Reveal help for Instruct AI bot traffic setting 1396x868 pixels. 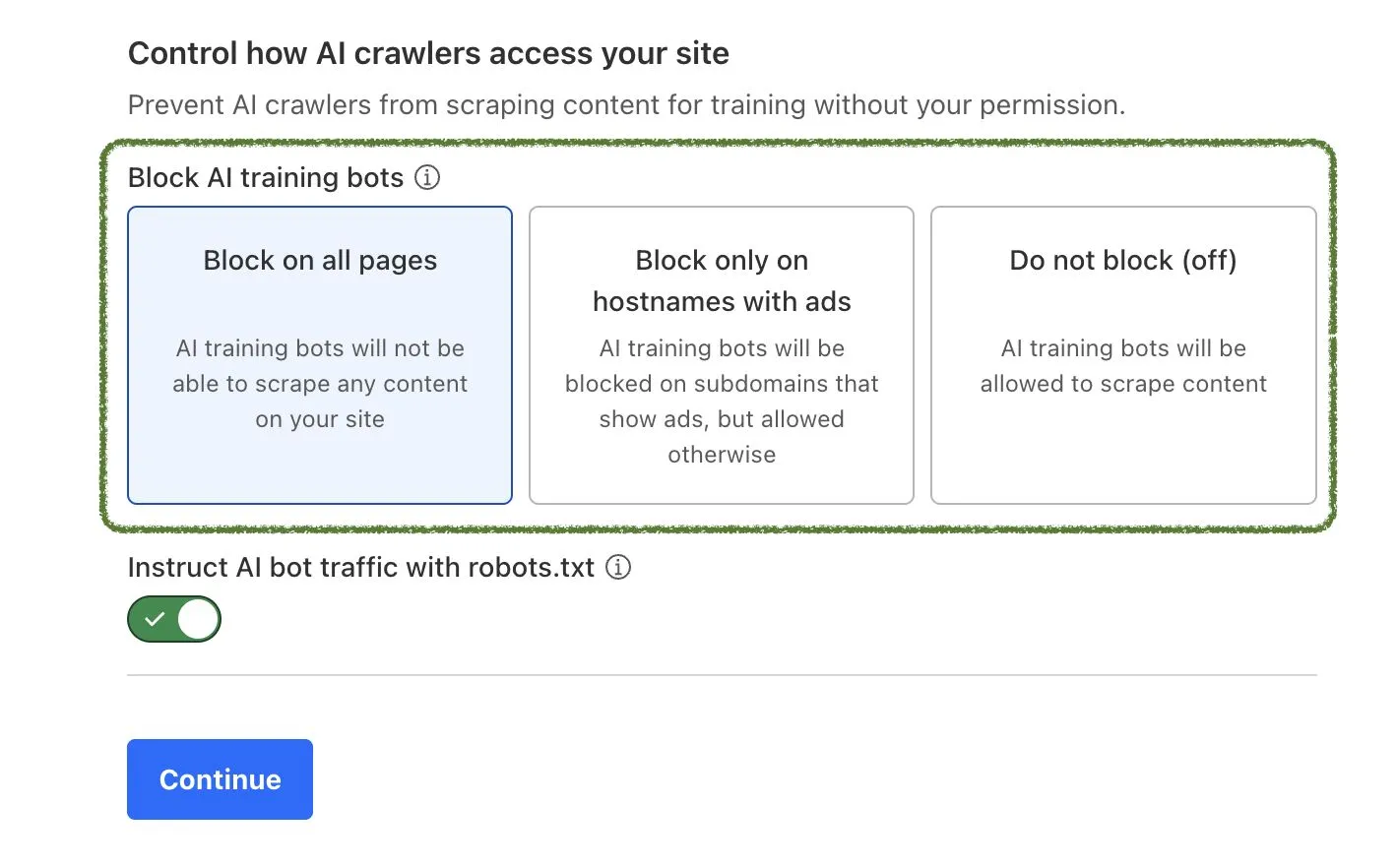tap(618, 567)
